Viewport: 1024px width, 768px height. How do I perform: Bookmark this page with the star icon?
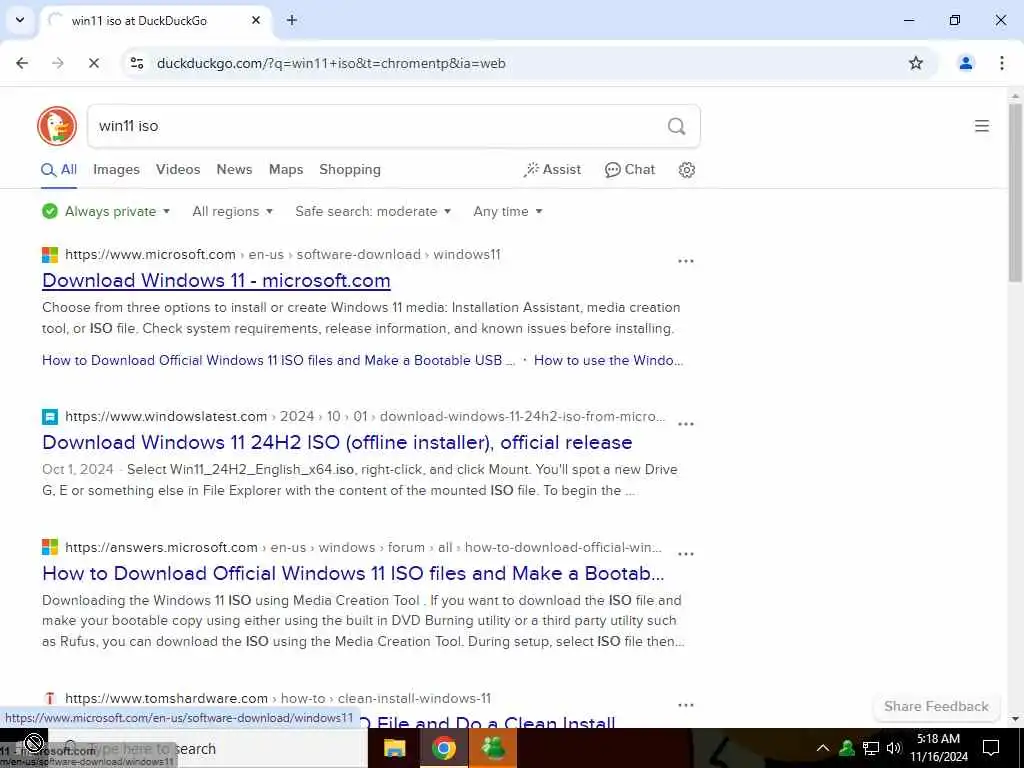click(x=916, y=63)
